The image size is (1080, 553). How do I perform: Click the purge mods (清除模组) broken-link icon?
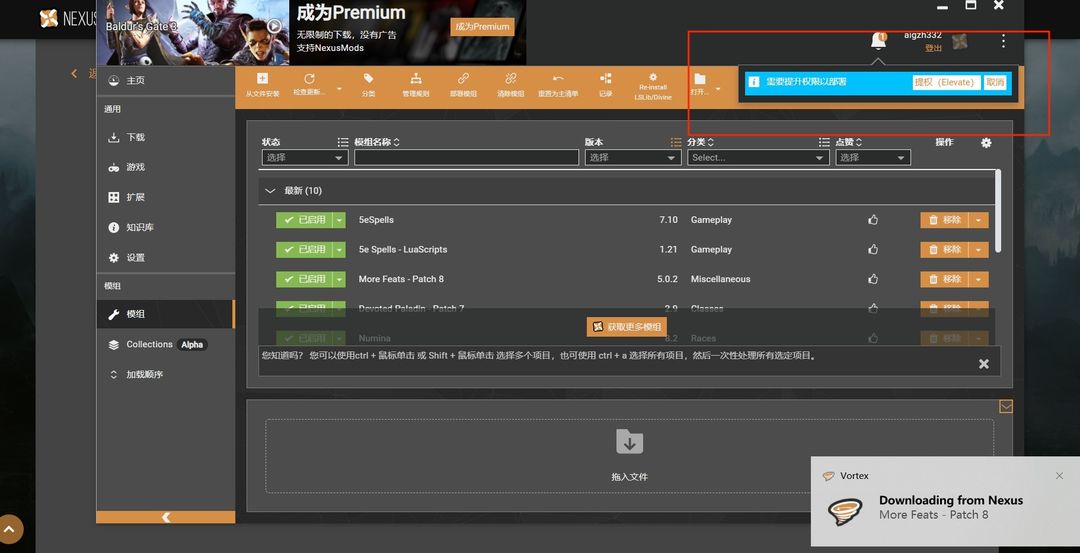point(511,79)
